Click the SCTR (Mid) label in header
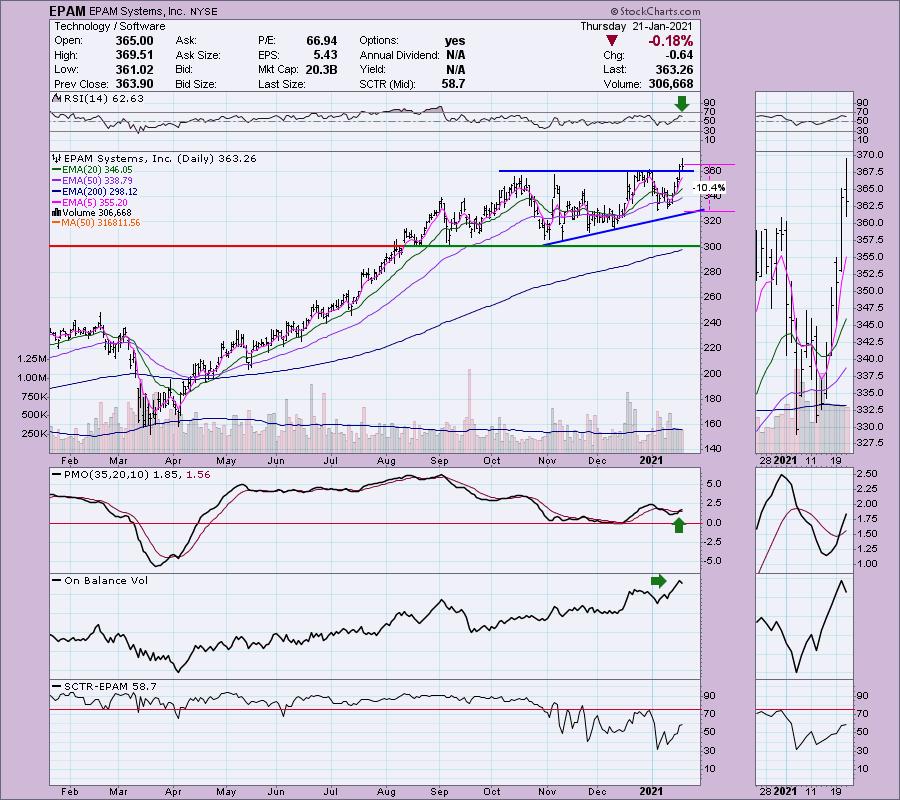This screenshot has height=800, width=900. 387,84
